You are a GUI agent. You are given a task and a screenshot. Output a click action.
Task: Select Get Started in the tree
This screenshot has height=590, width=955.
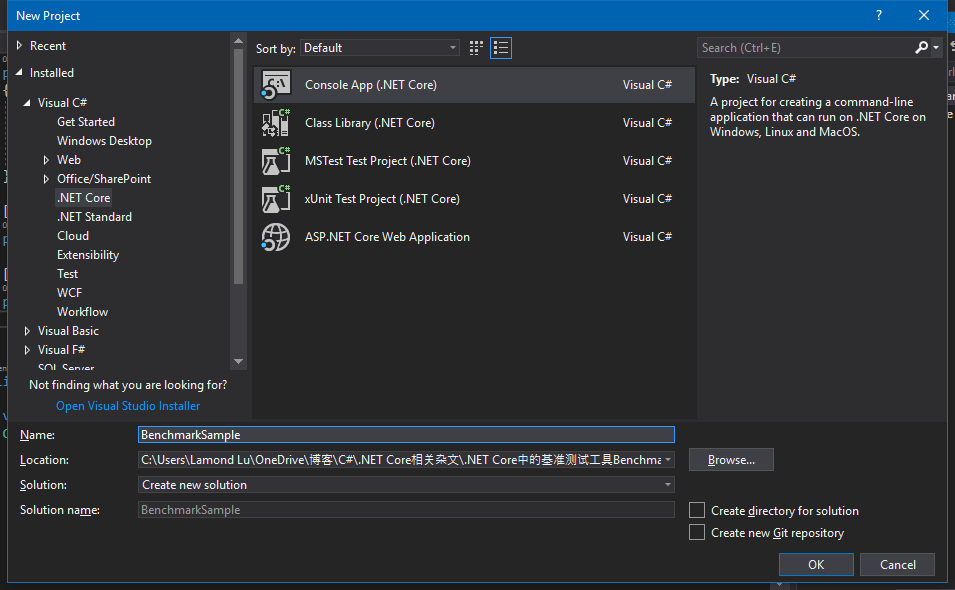pos(86,122)
